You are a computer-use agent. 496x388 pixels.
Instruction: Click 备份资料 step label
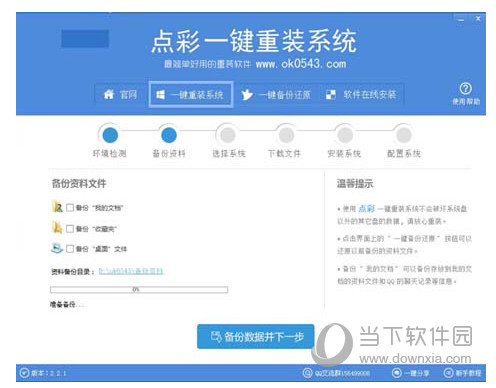tap(169, 154)
